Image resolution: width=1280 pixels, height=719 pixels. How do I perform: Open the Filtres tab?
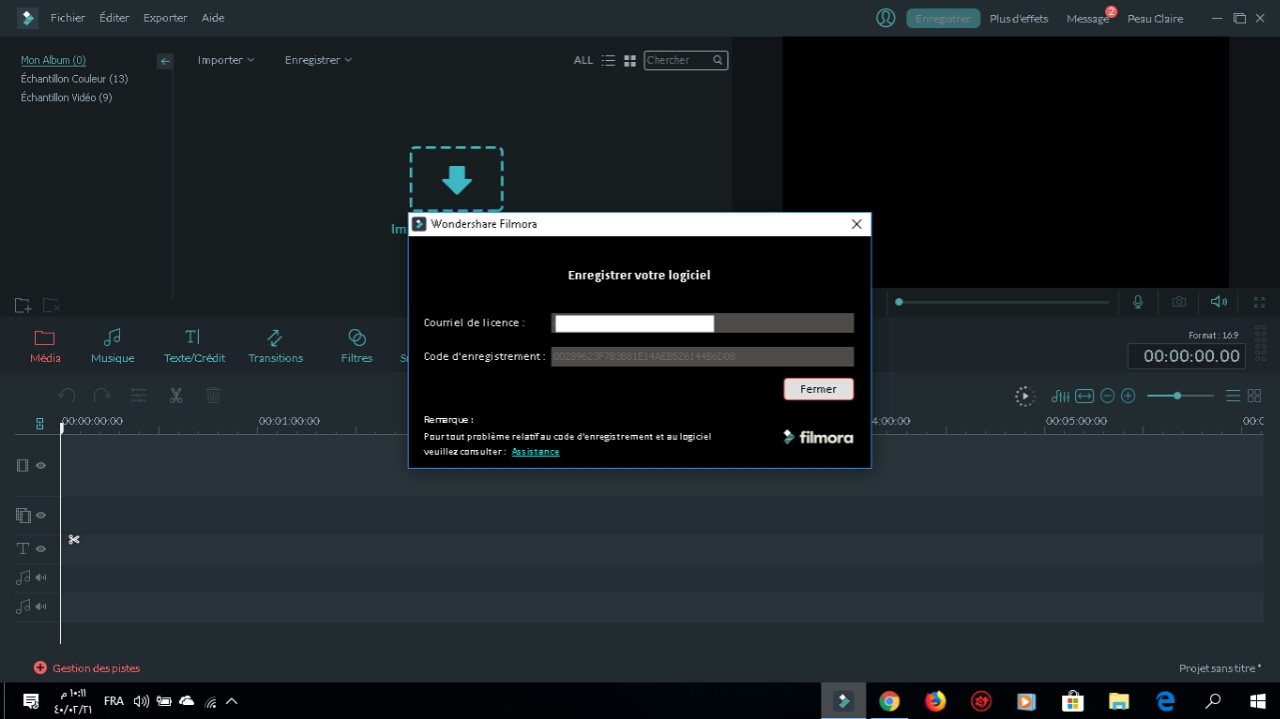point(356,346)
